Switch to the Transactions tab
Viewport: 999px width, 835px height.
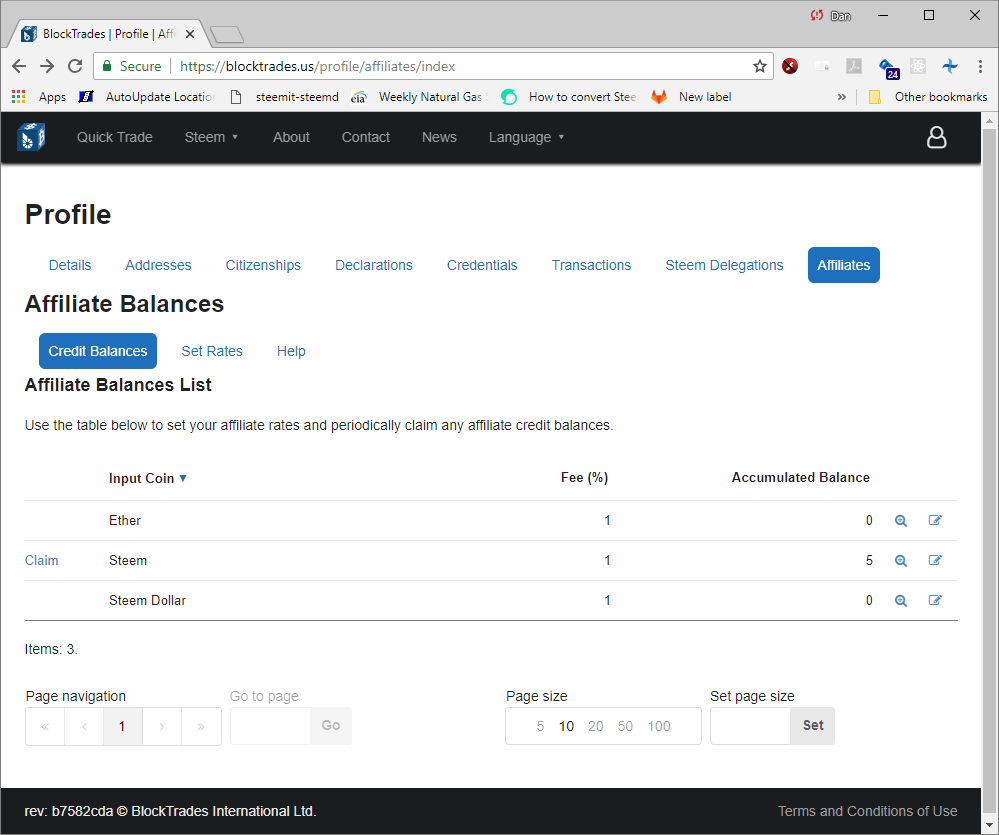tap(591, 265)
